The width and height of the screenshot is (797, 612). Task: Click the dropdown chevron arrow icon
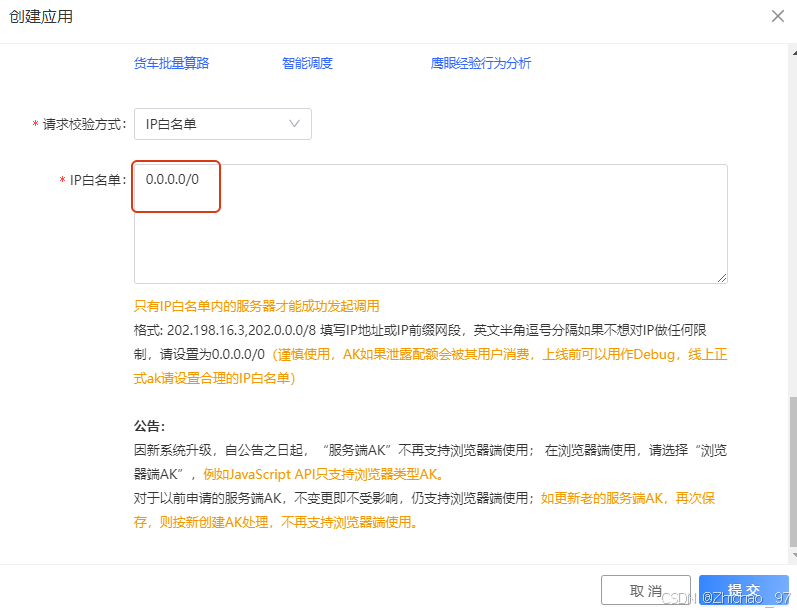point(294,124)
